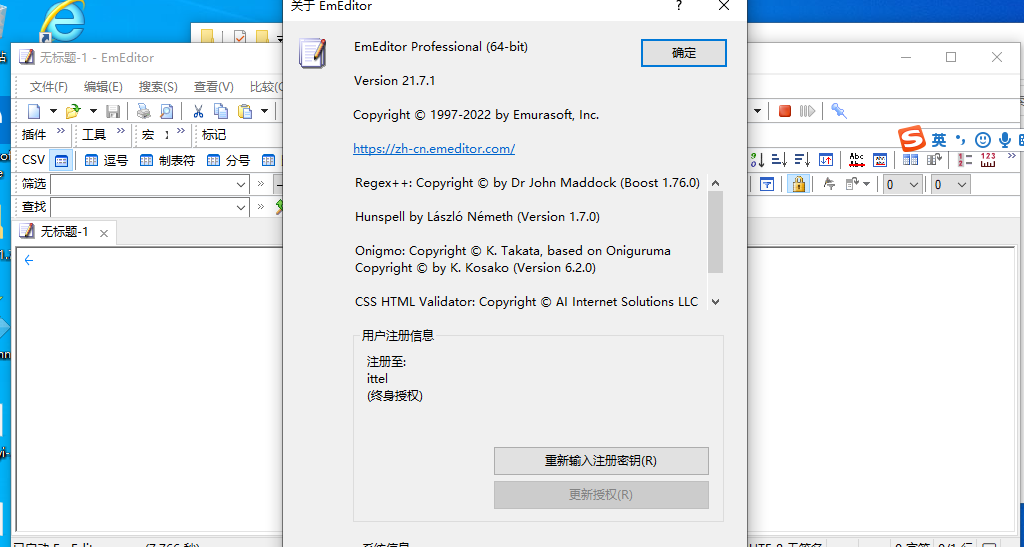Toggle the padlock icon in filter toolbar
Image resolution: width=1024 pixels, height=547 pixels.
click(x=798, y=185)
